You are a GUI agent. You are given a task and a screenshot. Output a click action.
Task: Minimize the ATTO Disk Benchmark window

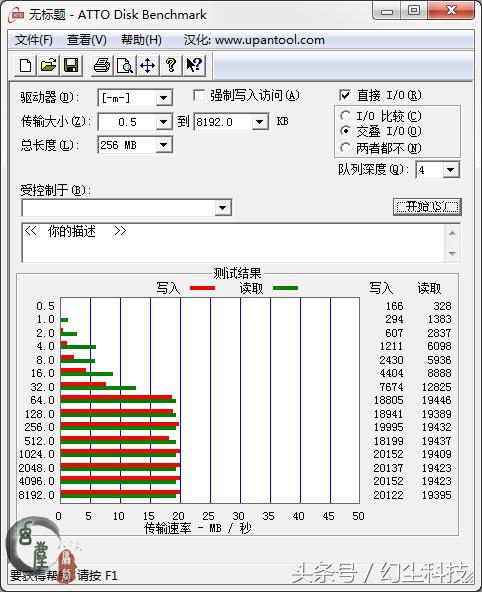coord(387,11)
